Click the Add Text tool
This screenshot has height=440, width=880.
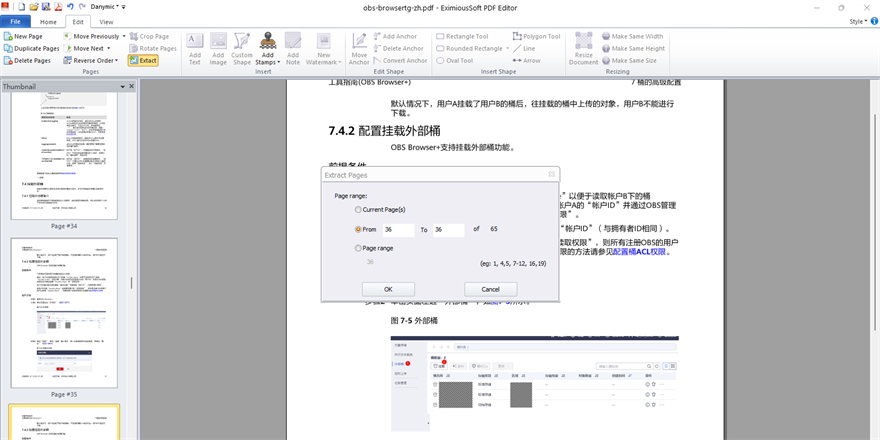click(195, 48)
